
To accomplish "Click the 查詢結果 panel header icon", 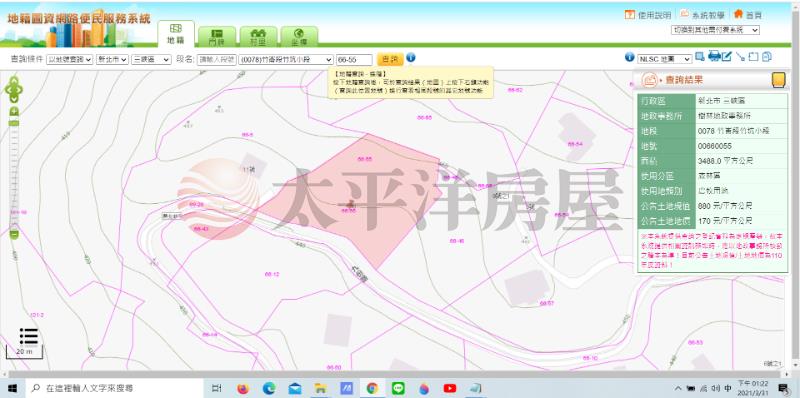I will pyautogui.click(x=649, y=80).
